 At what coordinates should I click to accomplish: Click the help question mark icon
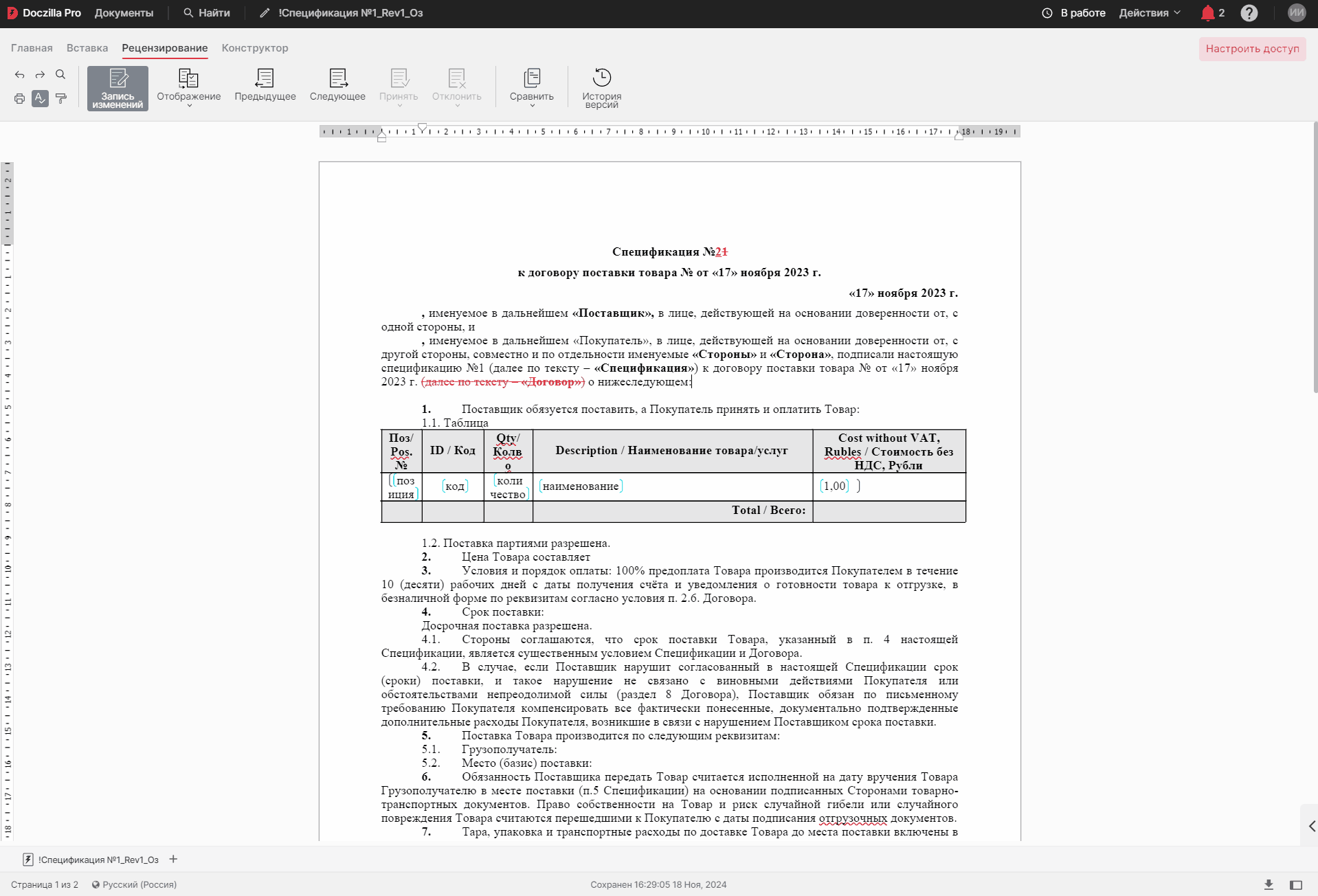click(x=1249, y=13)
